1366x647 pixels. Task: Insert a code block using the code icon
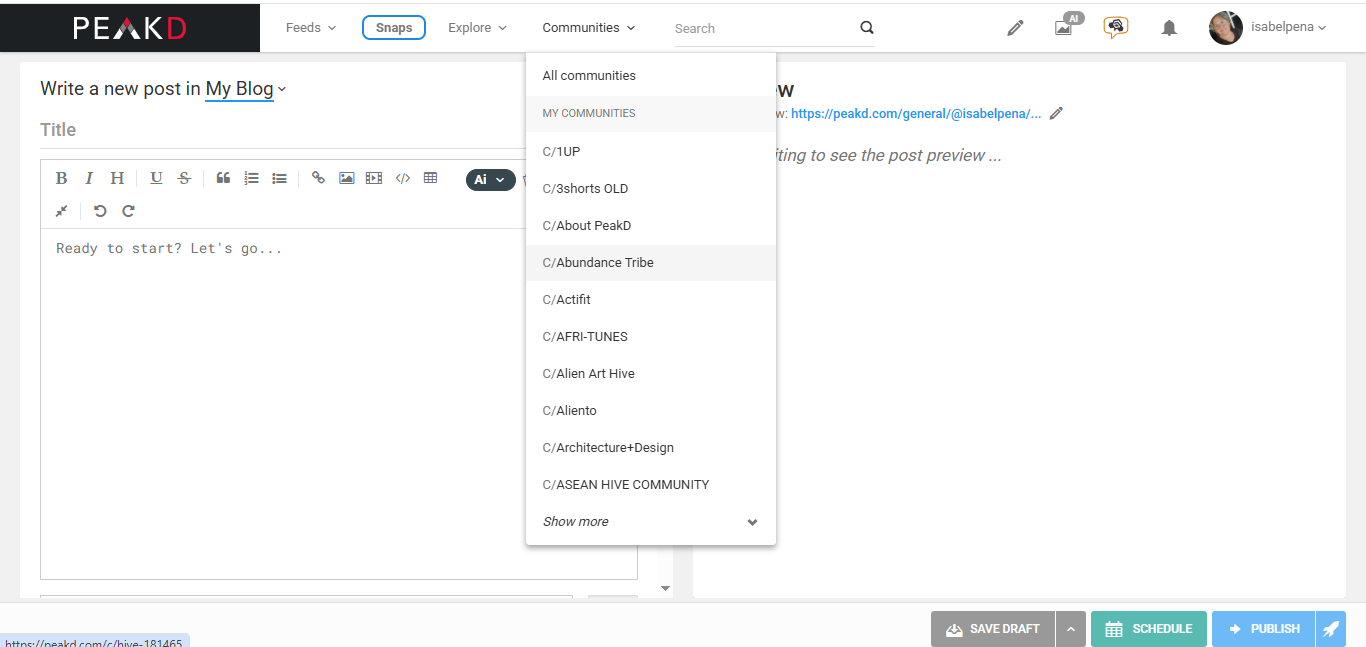pyautogui.click(x=402, y=178)
